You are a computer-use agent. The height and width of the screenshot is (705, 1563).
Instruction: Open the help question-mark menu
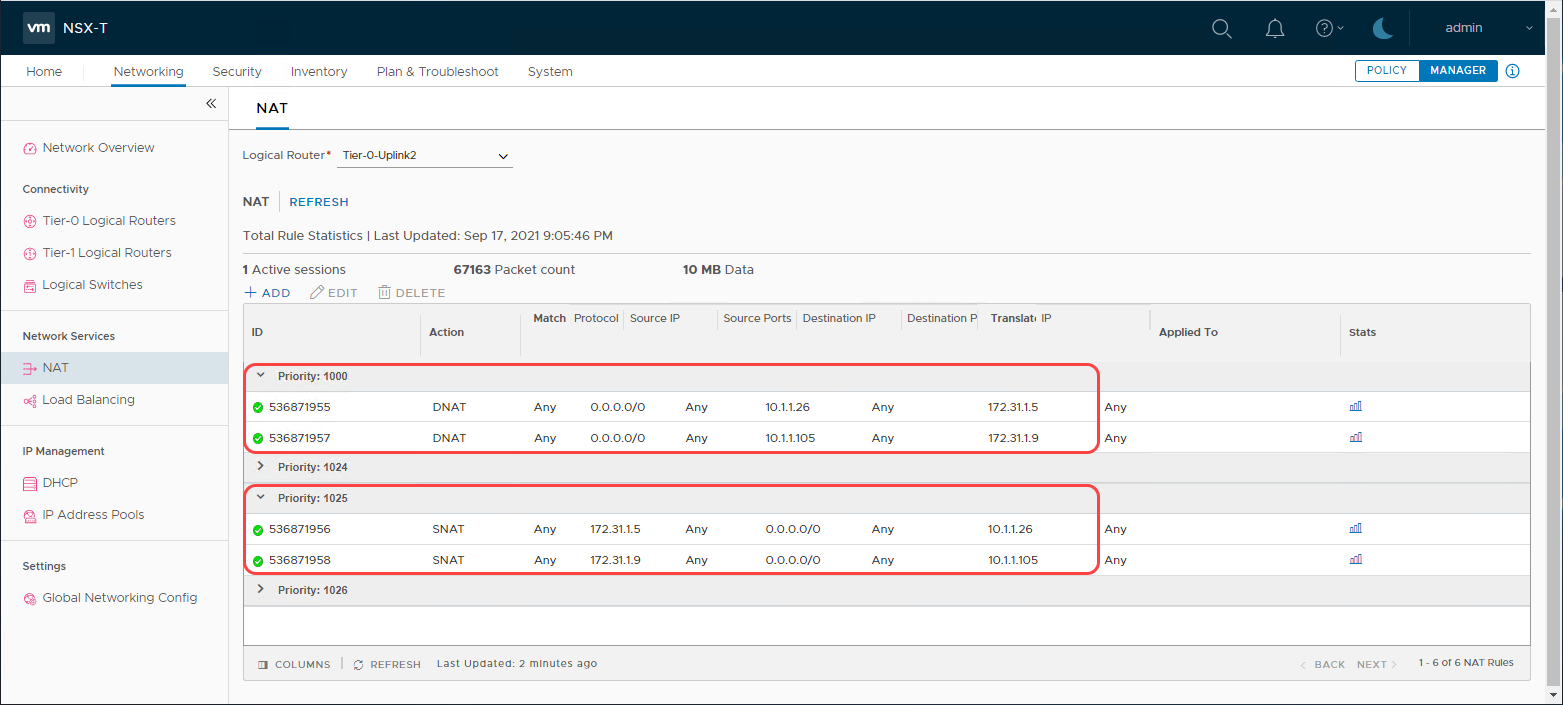[x=1325, y=28]
